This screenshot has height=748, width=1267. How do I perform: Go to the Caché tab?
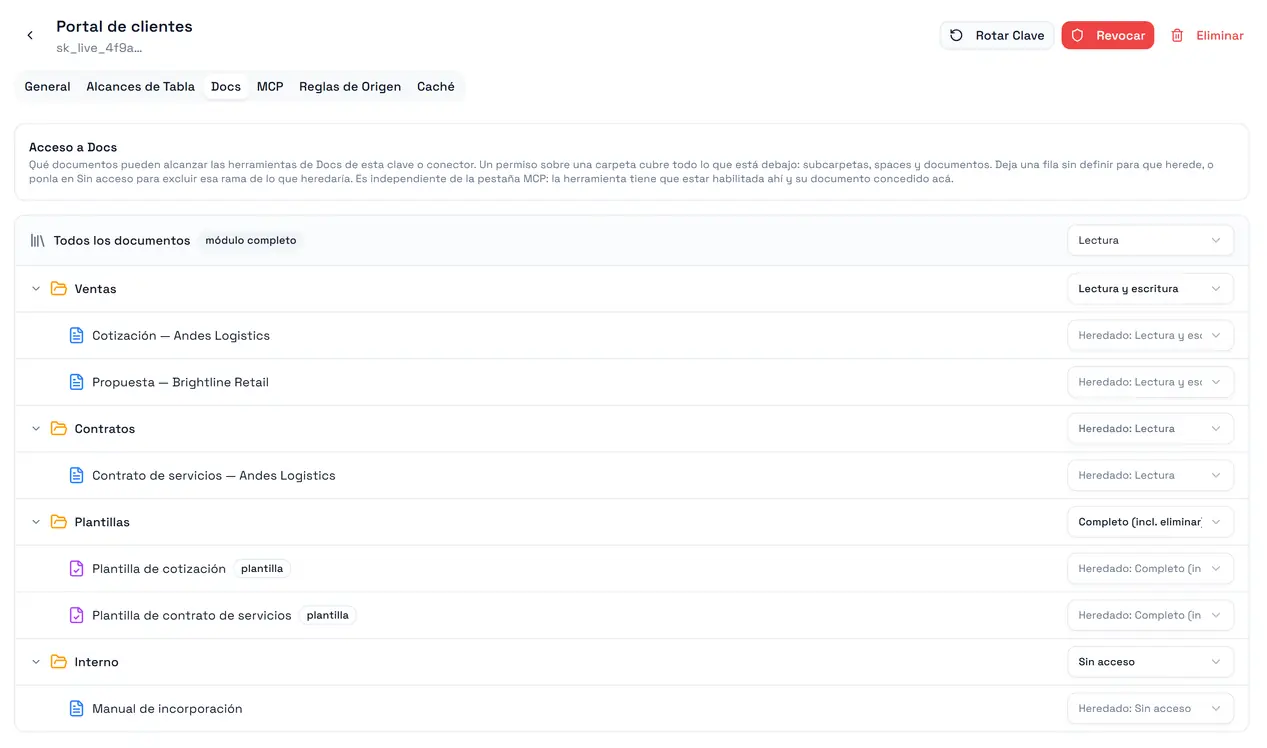(436, 87)
